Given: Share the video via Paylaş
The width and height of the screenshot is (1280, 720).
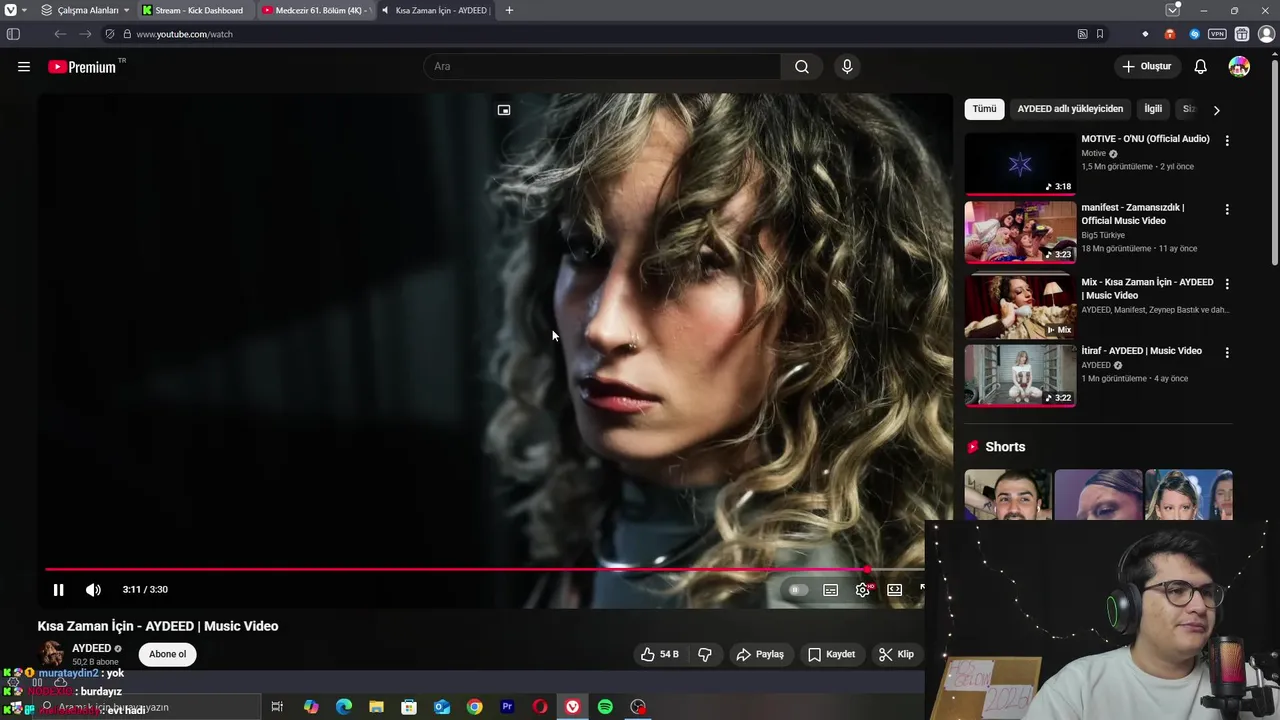Looking at the screenshot, I should point(760,654).
